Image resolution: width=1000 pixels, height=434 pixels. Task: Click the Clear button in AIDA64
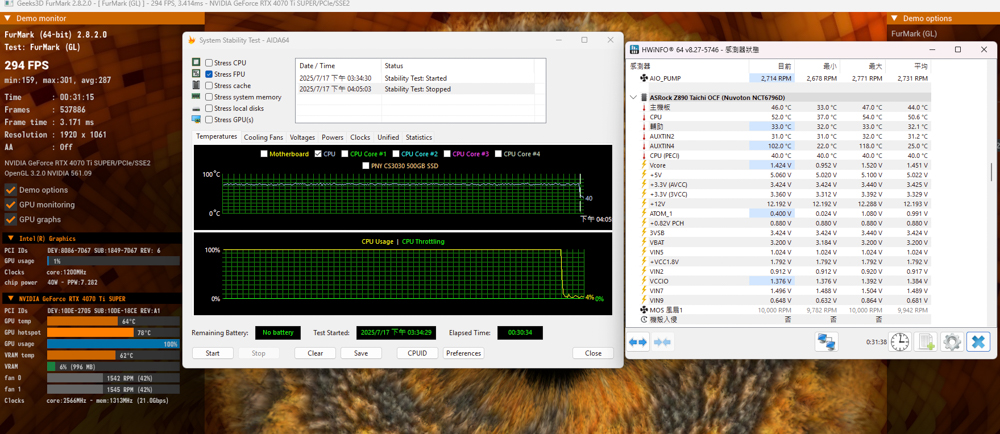[x=315, y=353]
